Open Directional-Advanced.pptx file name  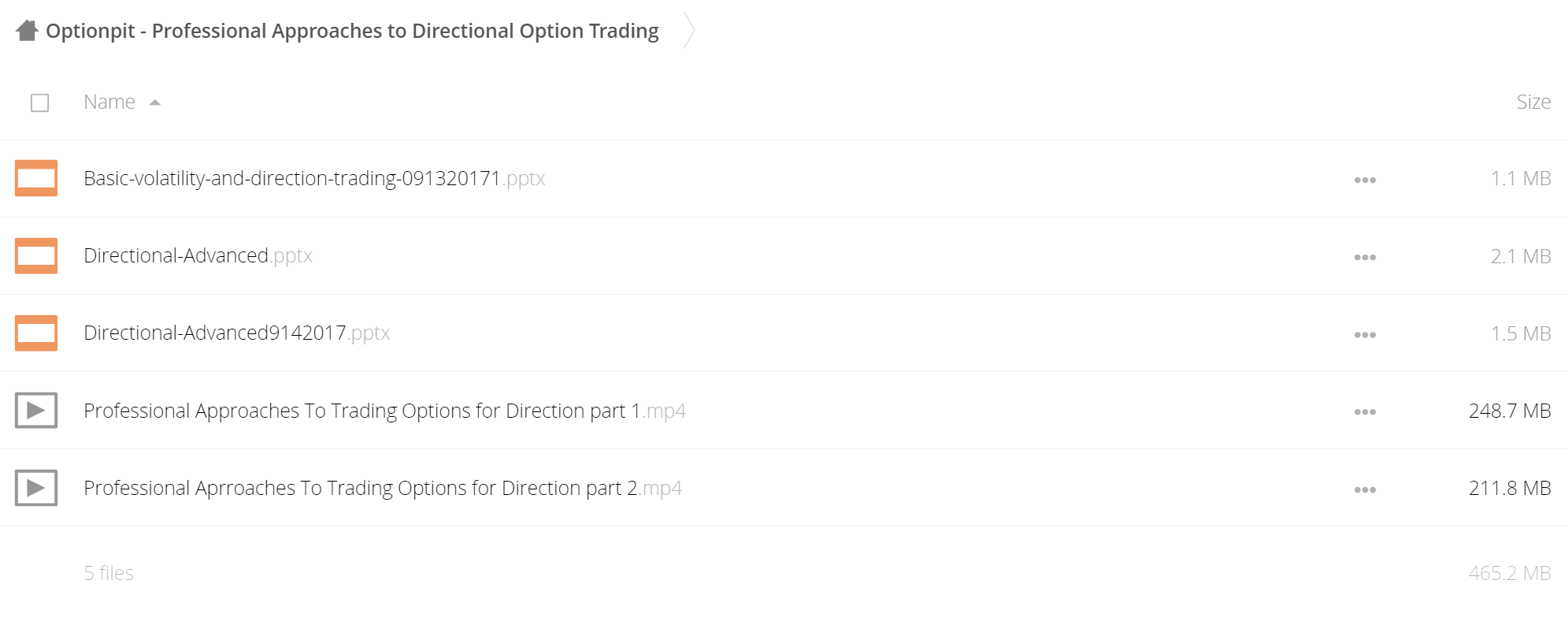click(x=198, y=255)
